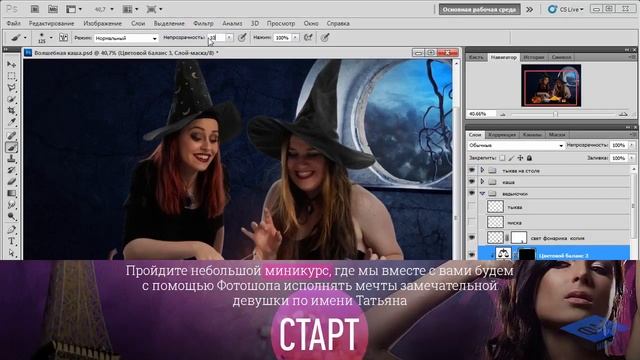
Task: Toggle lock image pixels
Action: (x=511, y=158)
